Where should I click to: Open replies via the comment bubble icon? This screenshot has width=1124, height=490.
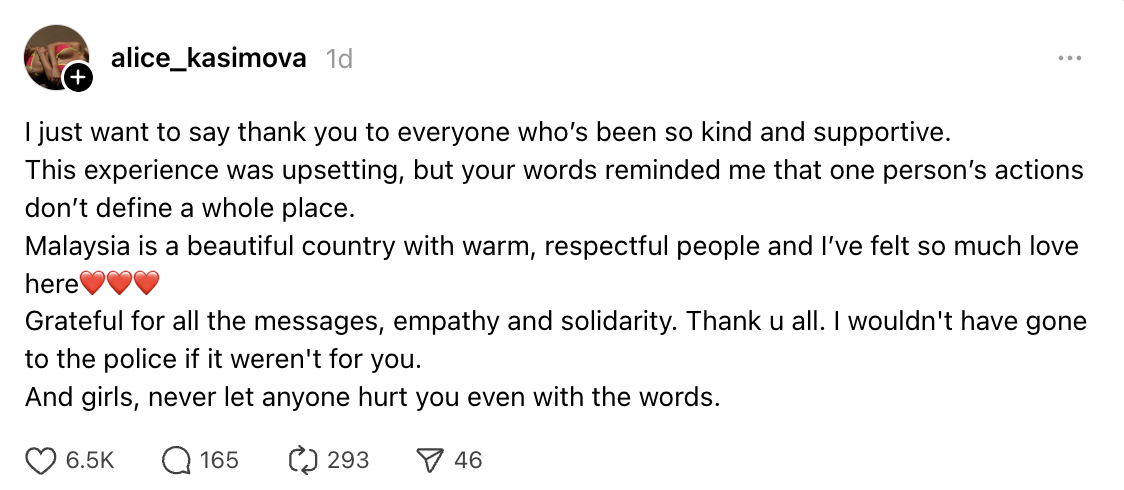point(176,460)
